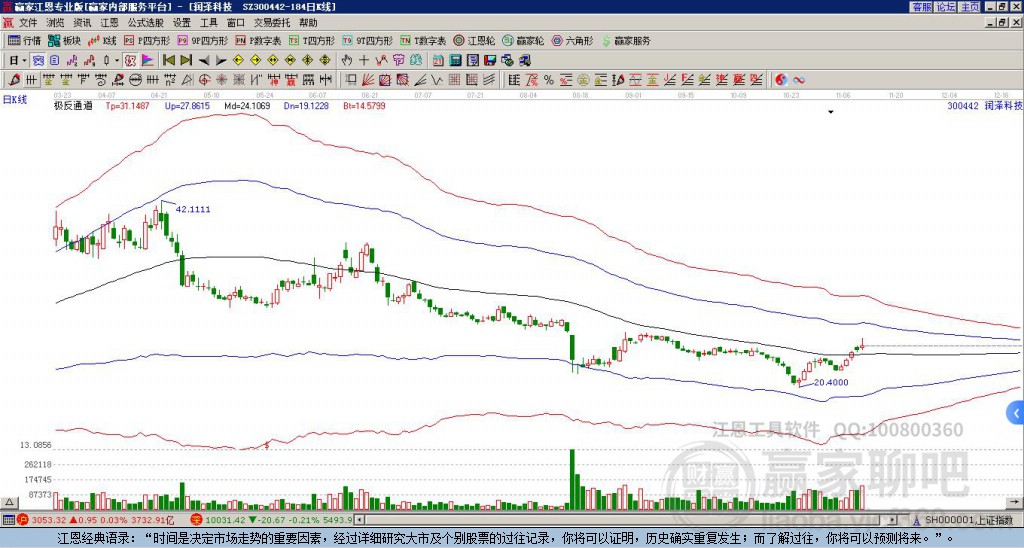Open the 六角形 hexagon tool
The image size is (1024, 548).
coord(572,40)
